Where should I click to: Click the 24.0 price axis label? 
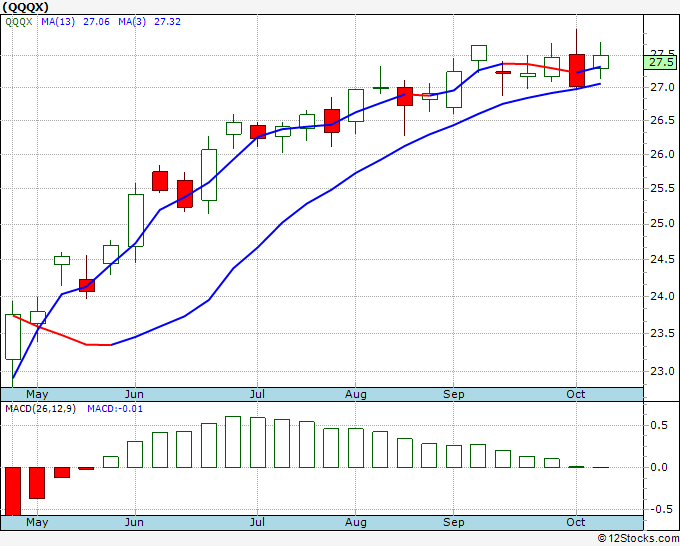(662, 296)
